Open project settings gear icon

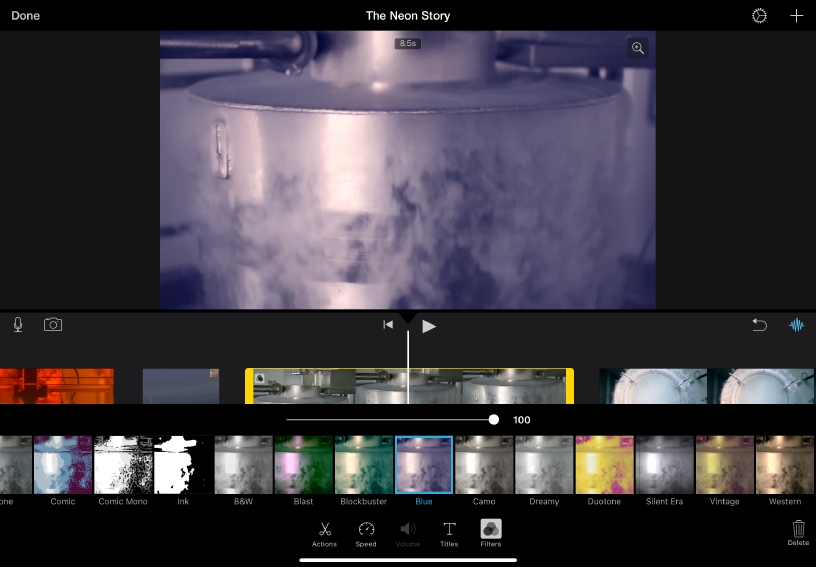(760, 16)
